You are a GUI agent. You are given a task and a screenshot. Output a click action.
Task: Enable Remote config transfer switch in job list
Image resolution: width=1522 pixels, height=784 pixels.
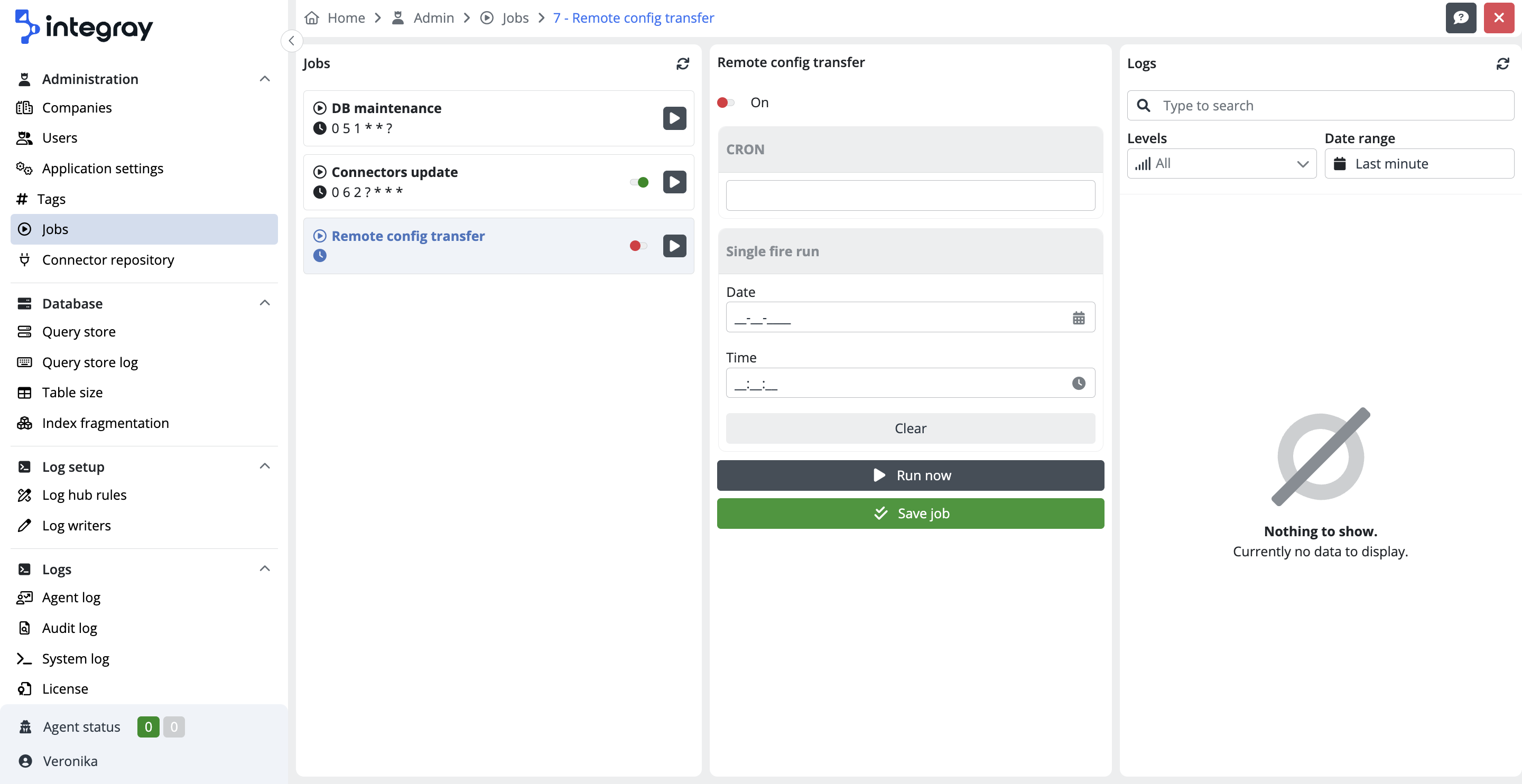click(638, 246)
